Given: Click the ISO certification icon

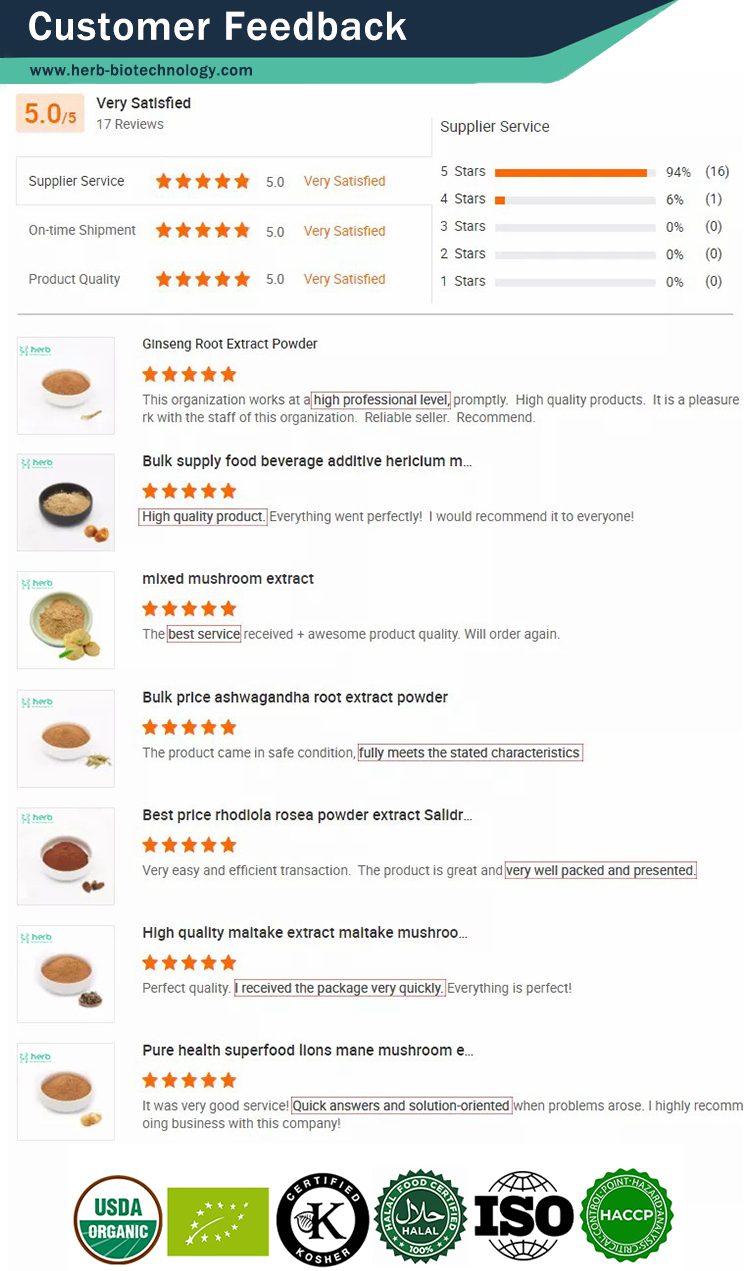Looking at the screenshot, I should pos(524,1220).
